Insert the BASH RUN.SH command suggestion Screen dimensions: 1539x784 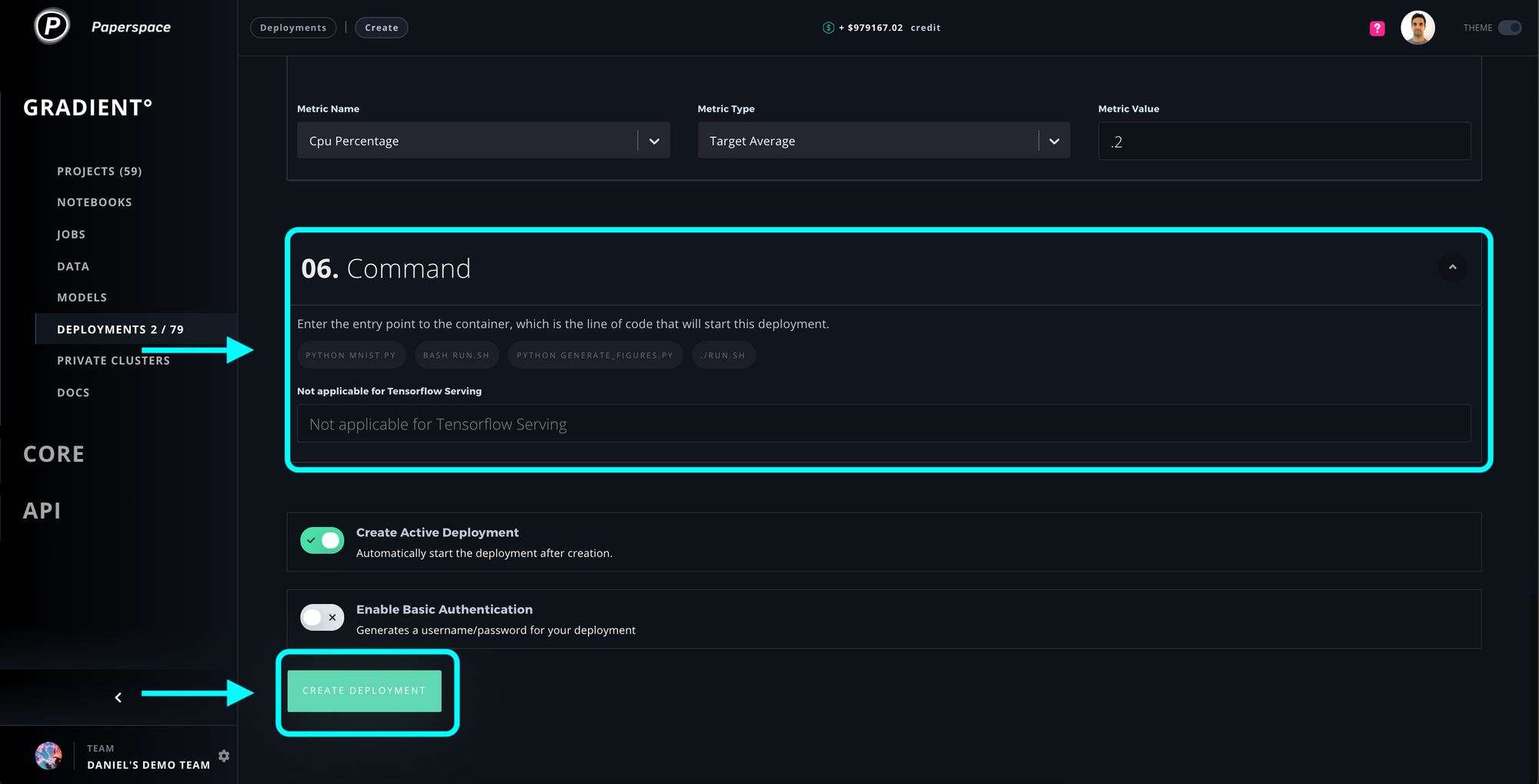click(456, 355)
